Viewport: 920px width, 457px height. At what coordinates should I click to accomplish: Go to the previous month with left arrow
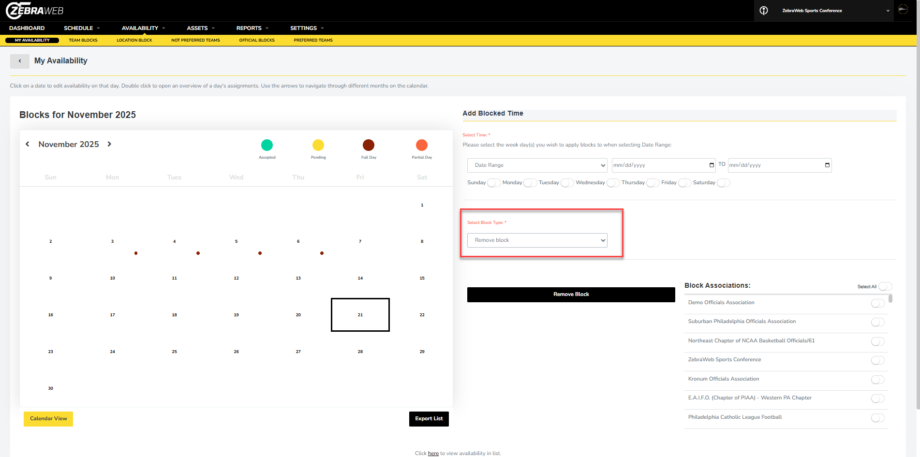tap(28, 145)
